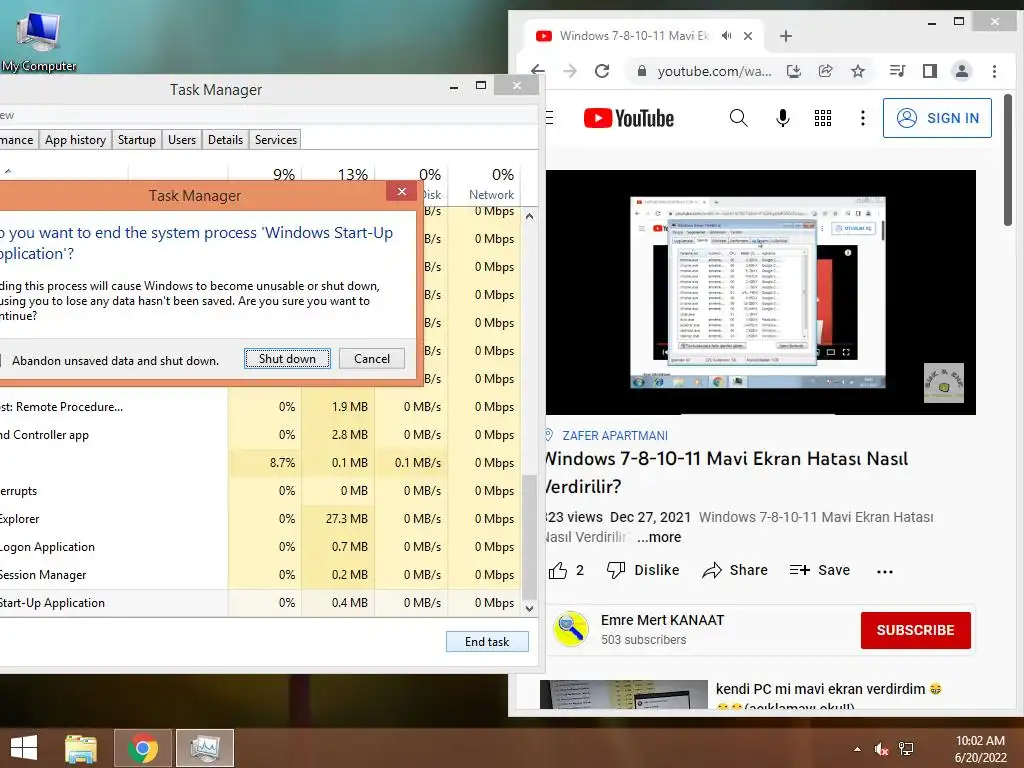Open the Chrome three-dot menu

(x=994, y=71)
